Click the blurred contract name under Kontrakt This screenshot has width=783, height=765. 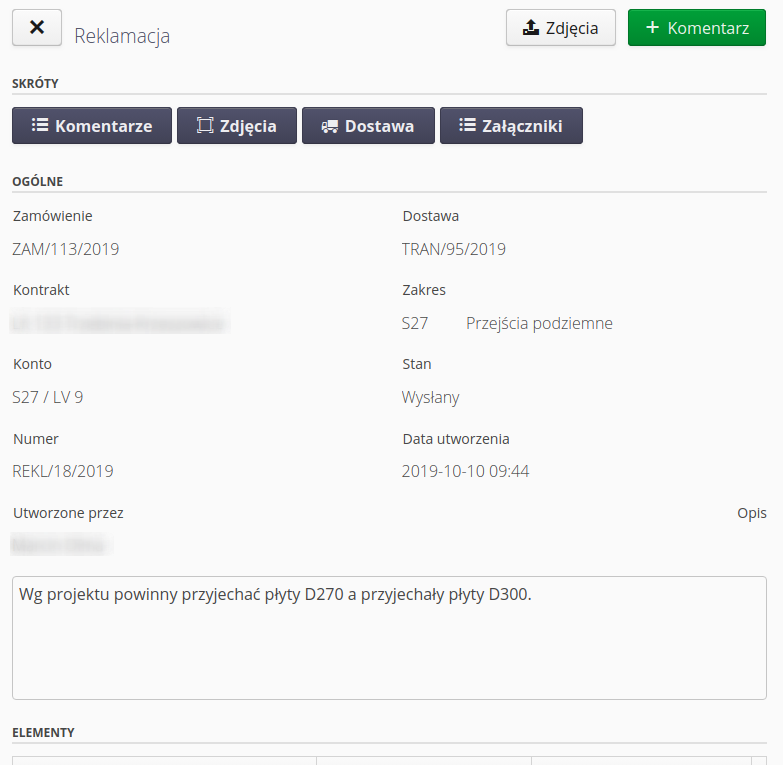[x=119, y=323]
